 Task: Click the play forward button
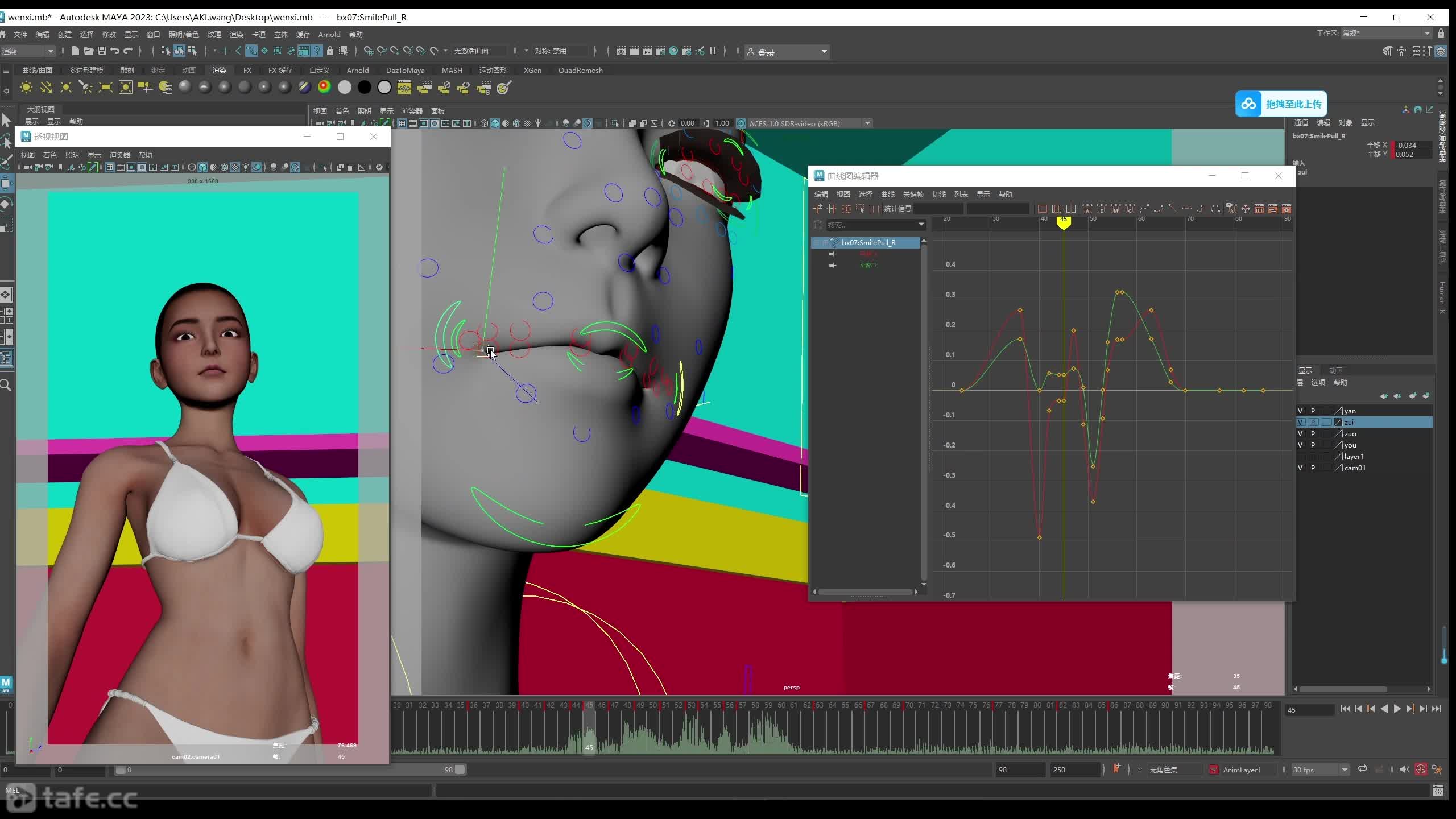[x=1397, y=709]
